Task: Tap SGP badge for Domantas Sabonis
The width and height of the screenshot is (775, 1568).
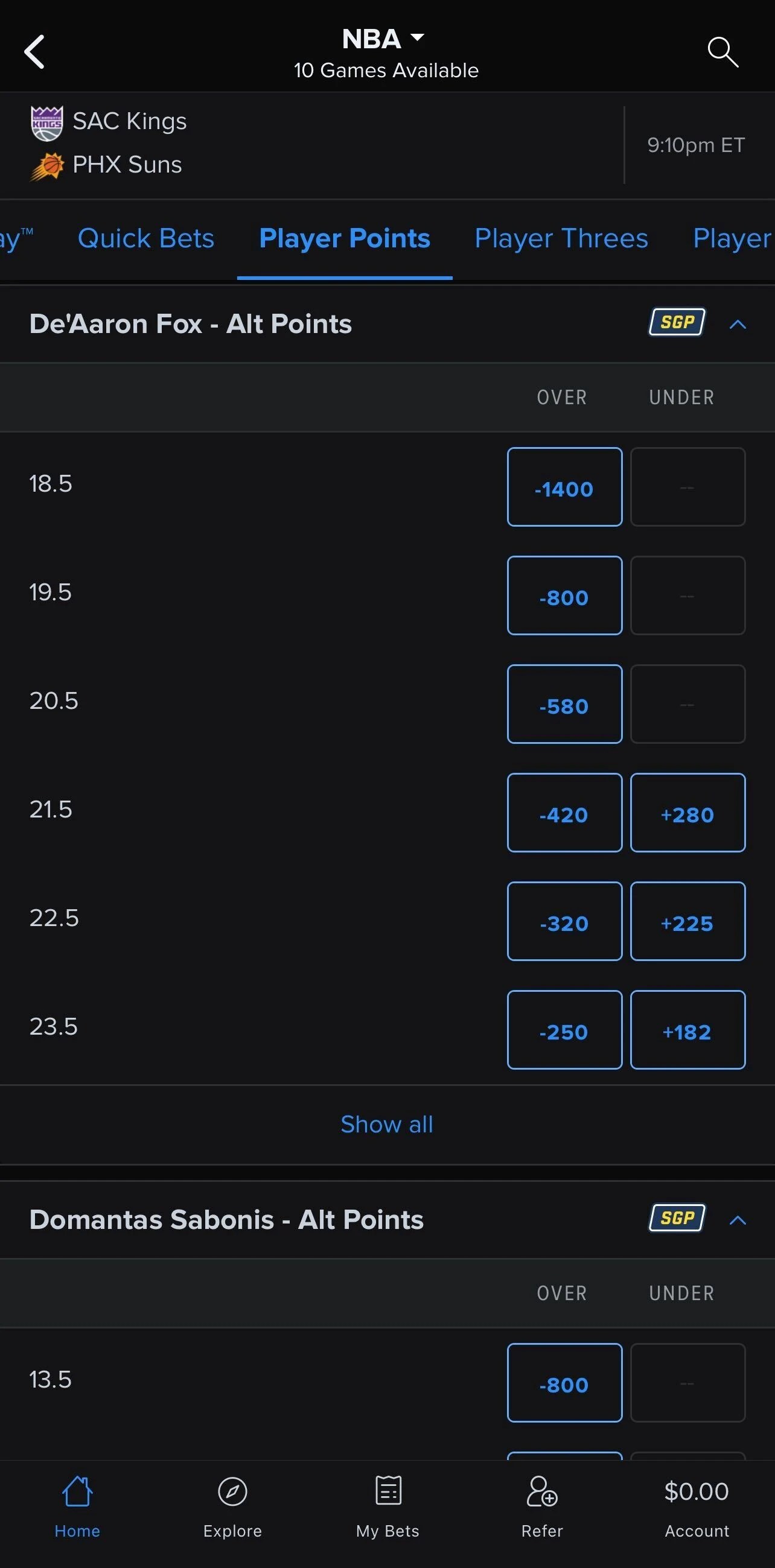Action: coord(677,1218)
